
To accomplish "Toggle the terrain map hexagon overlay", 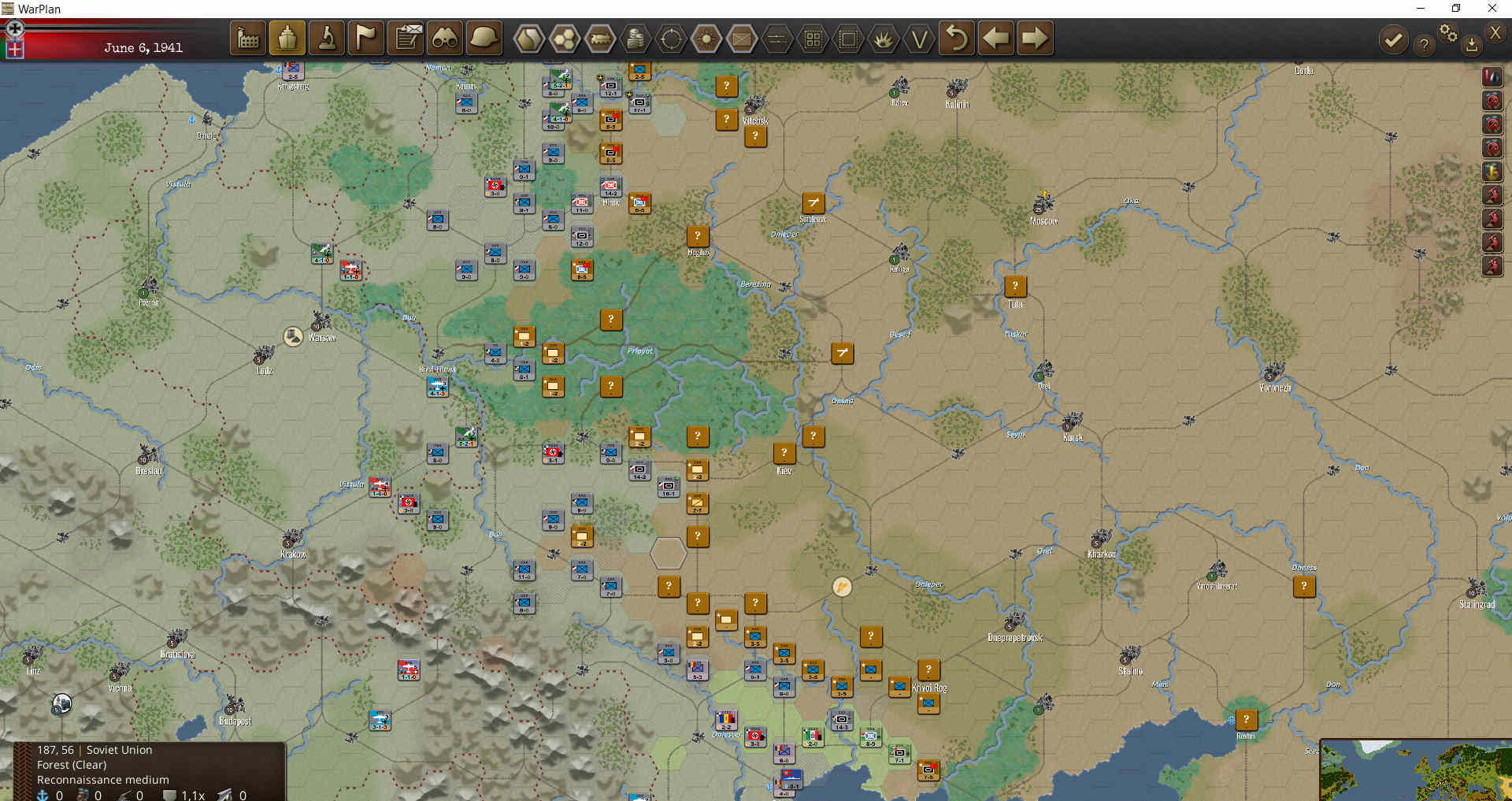I will click(x=528, y=39).
